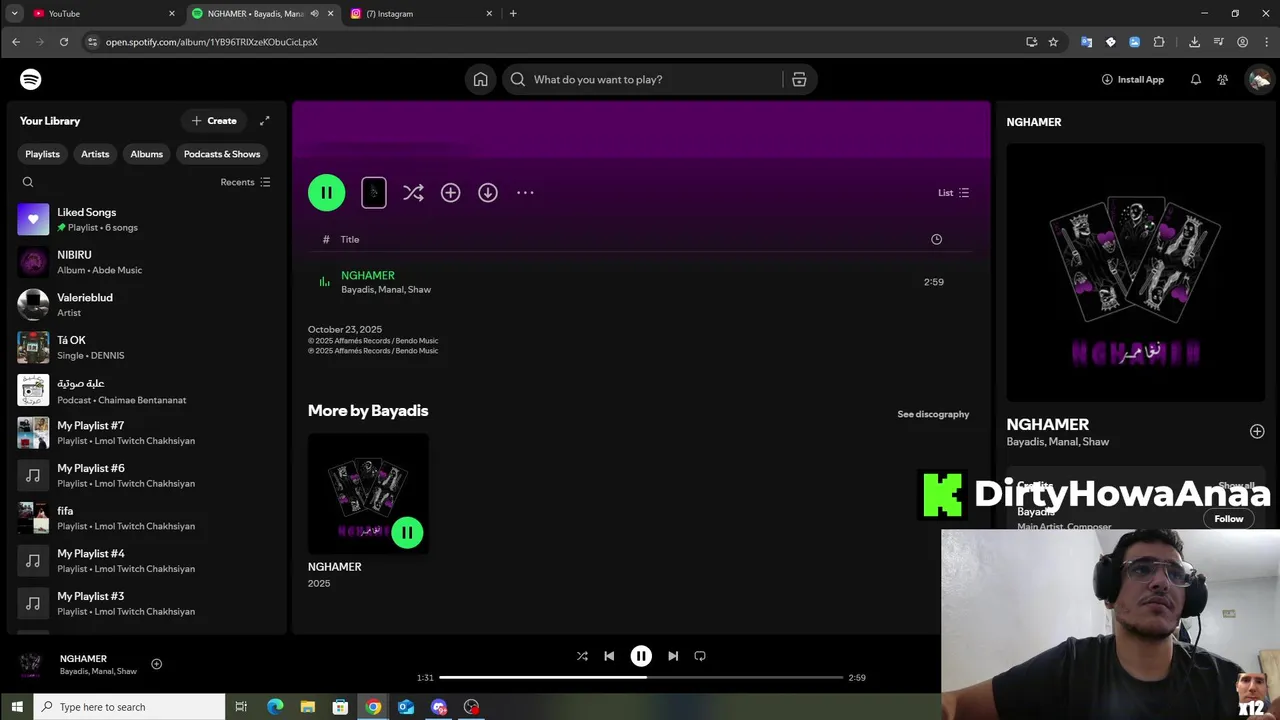The height and width of the screenshot is (720, 1280).
Task: Click Create in Your Library
Action: tap(214, 121)
